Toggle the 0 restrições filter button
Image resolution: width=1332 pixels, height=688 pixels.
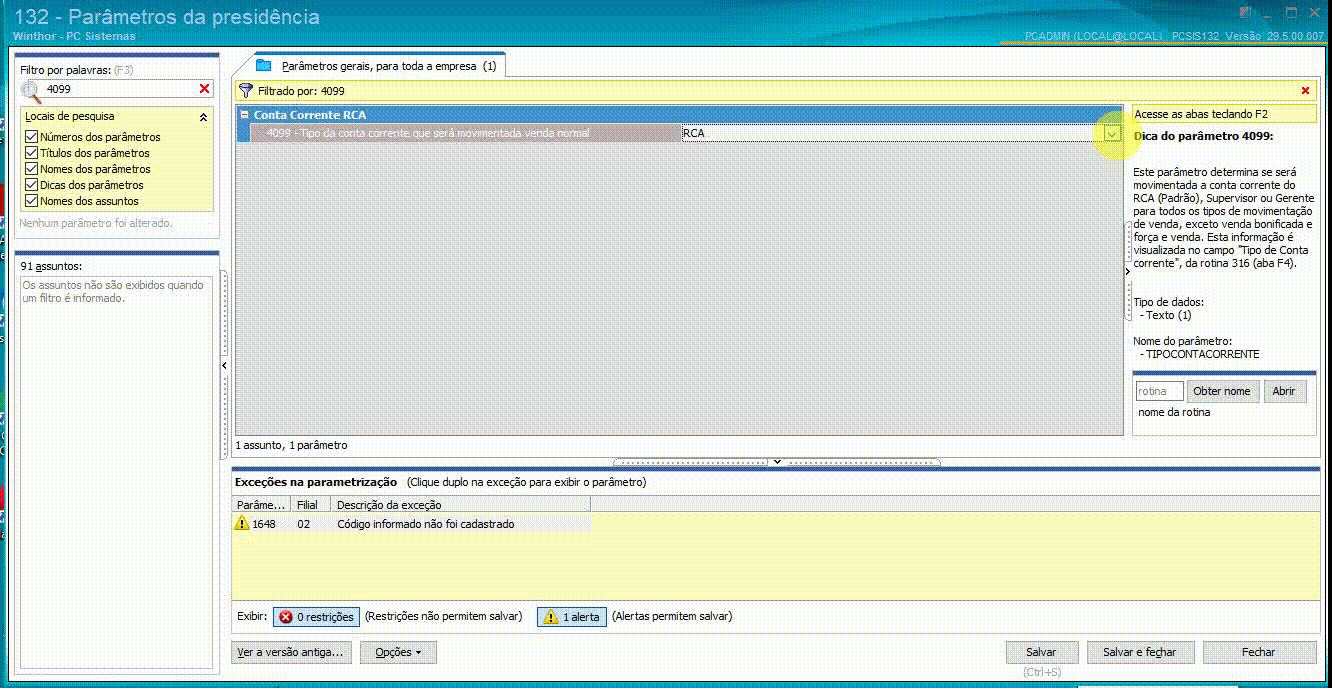[x=316, y=617]
